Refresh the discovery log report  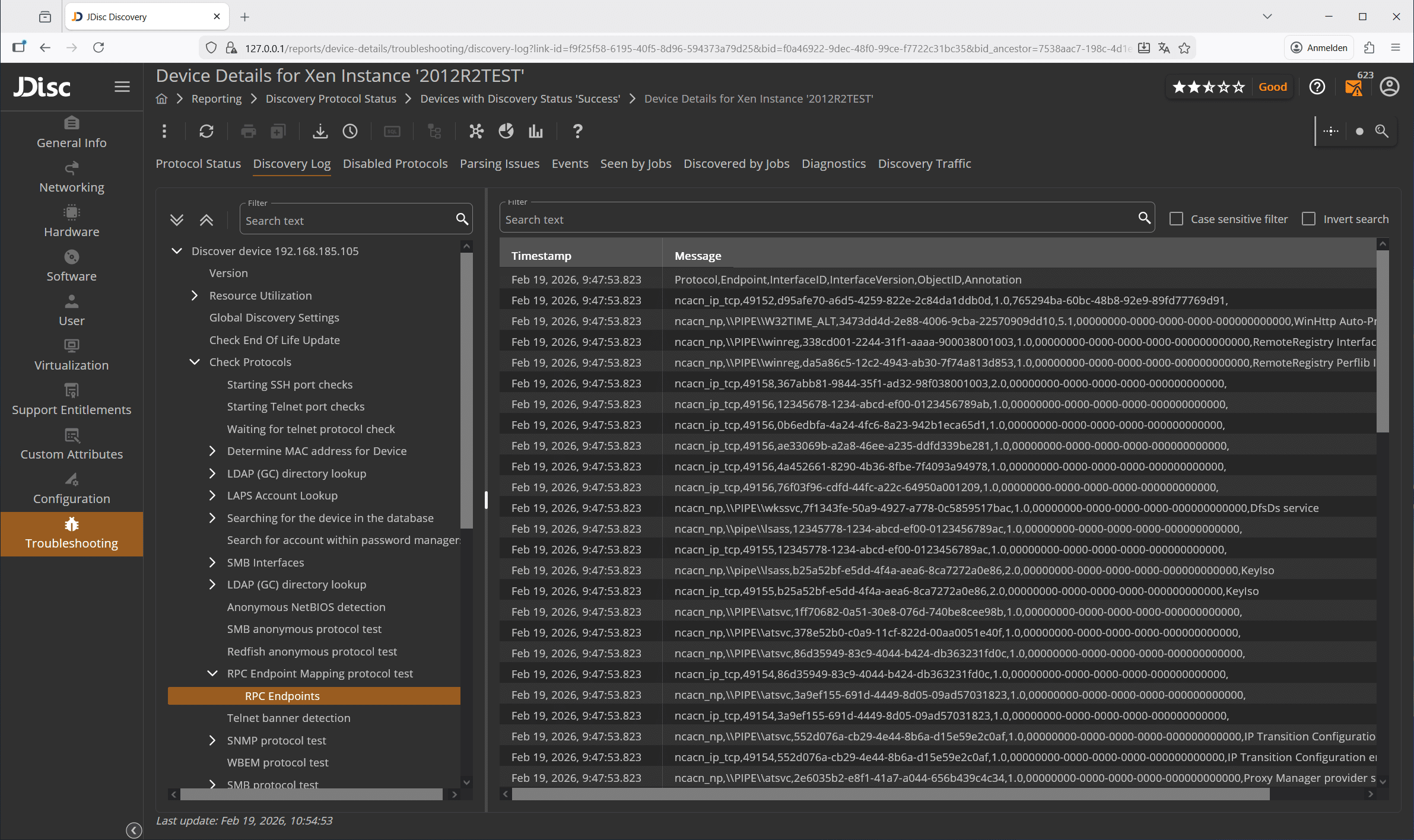(x=206, y=131)
